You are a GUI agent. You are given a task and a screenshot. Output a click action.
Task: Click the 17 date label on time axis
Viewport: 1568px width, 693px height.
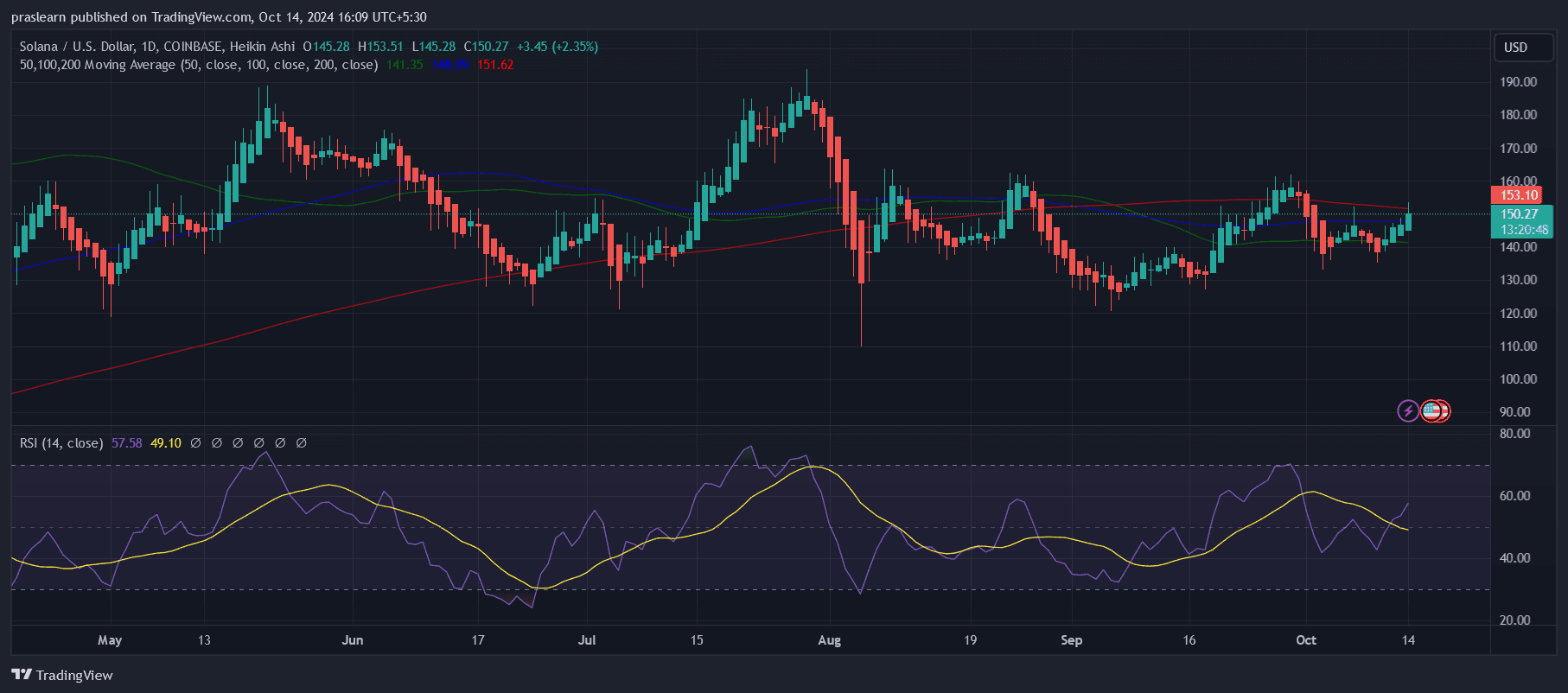tap(478, 640)
